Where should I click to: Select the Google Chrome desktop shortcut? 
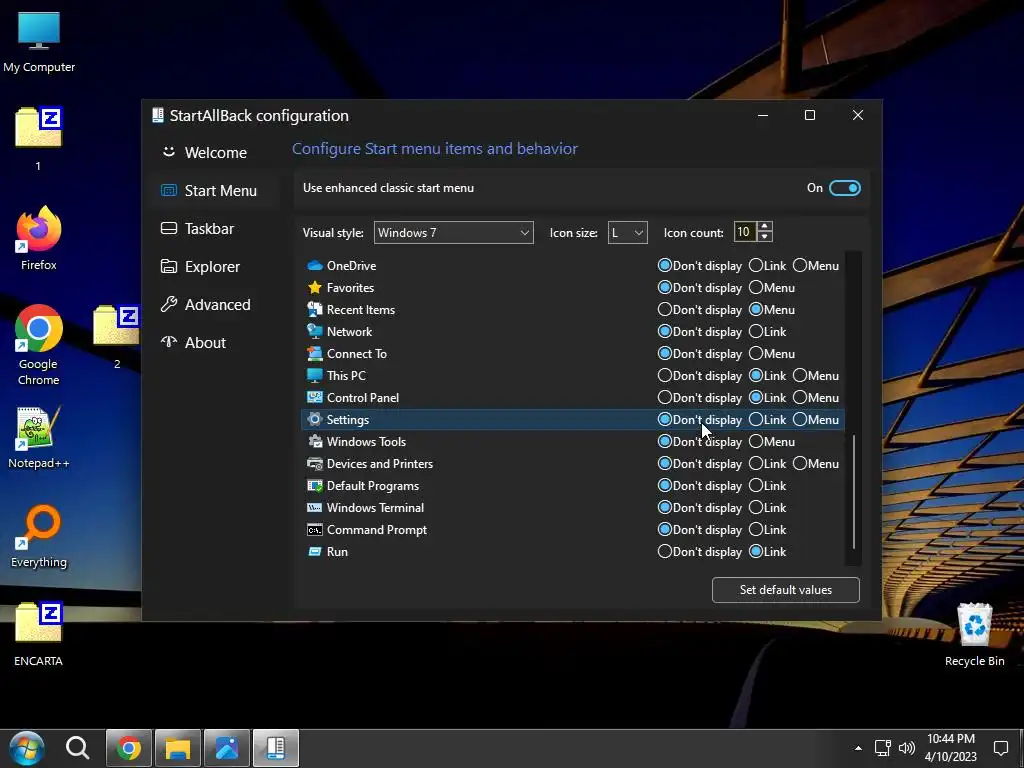(39, 345)
